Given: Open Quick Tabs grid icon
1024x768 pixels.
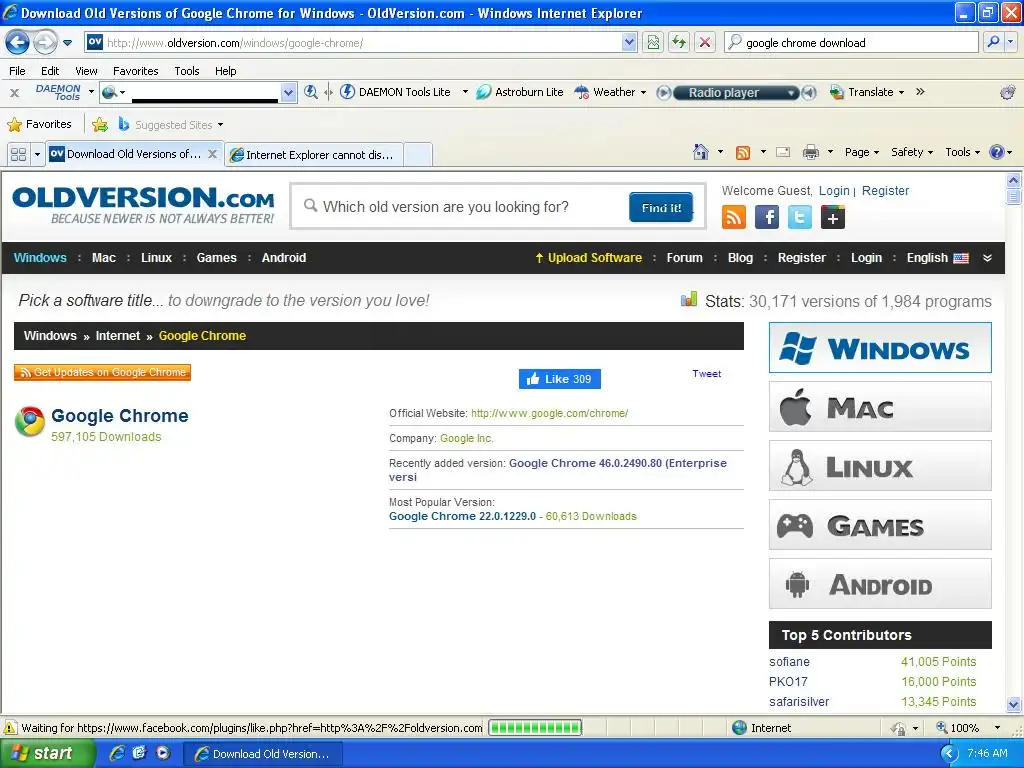Looking at the screenshot, I should click(18, 154).
